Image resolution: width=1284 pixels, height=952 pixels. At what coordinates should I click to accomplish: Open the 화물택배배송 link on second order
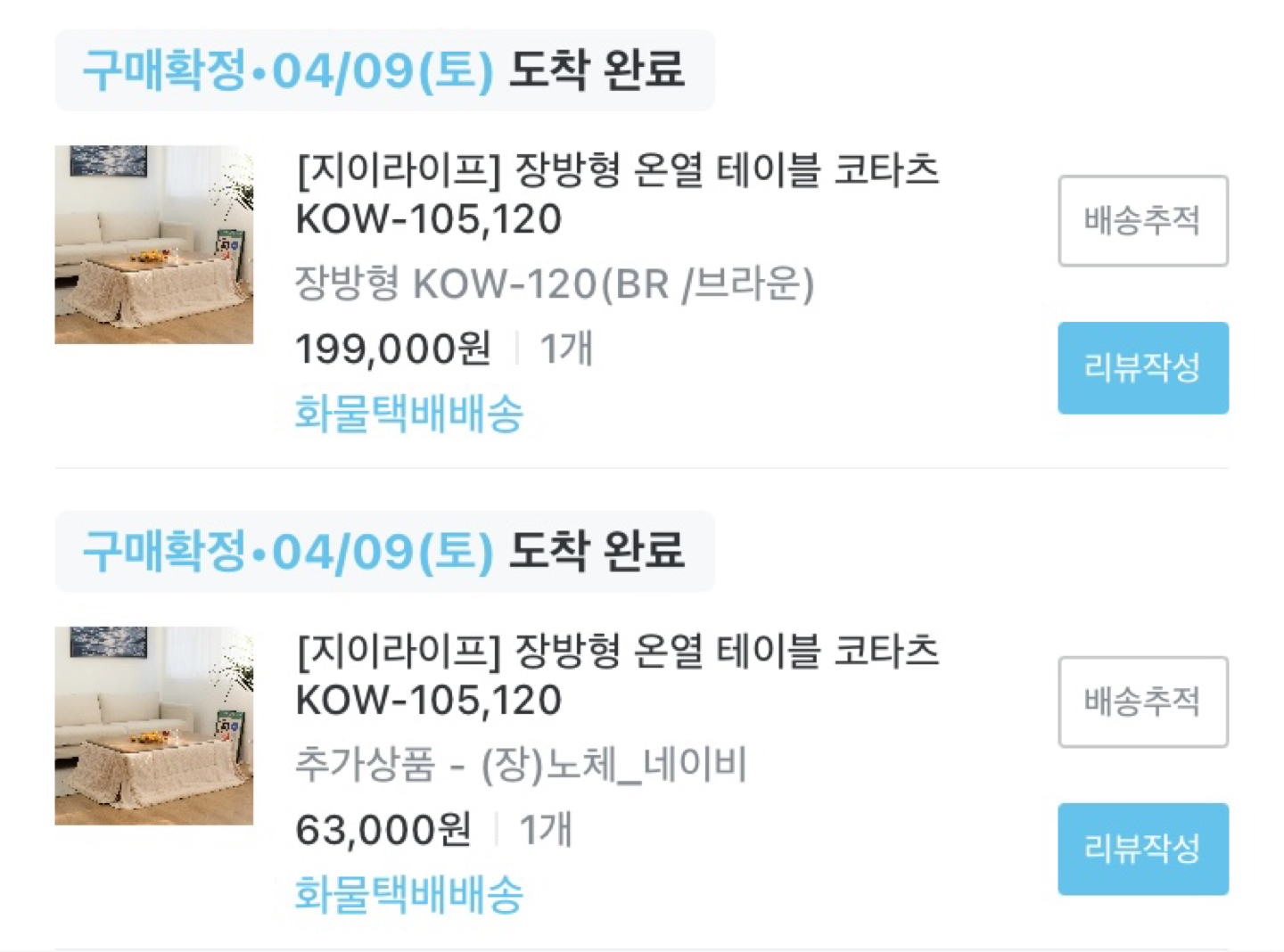(408, 895)
